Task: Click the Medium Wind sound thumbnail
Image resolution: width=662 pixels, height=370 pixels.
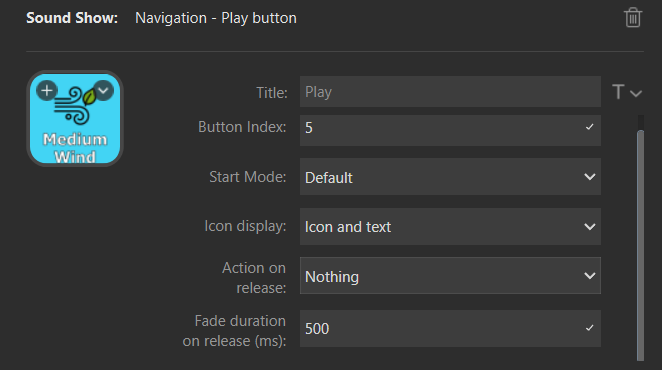Action: [x=75, y=119]
